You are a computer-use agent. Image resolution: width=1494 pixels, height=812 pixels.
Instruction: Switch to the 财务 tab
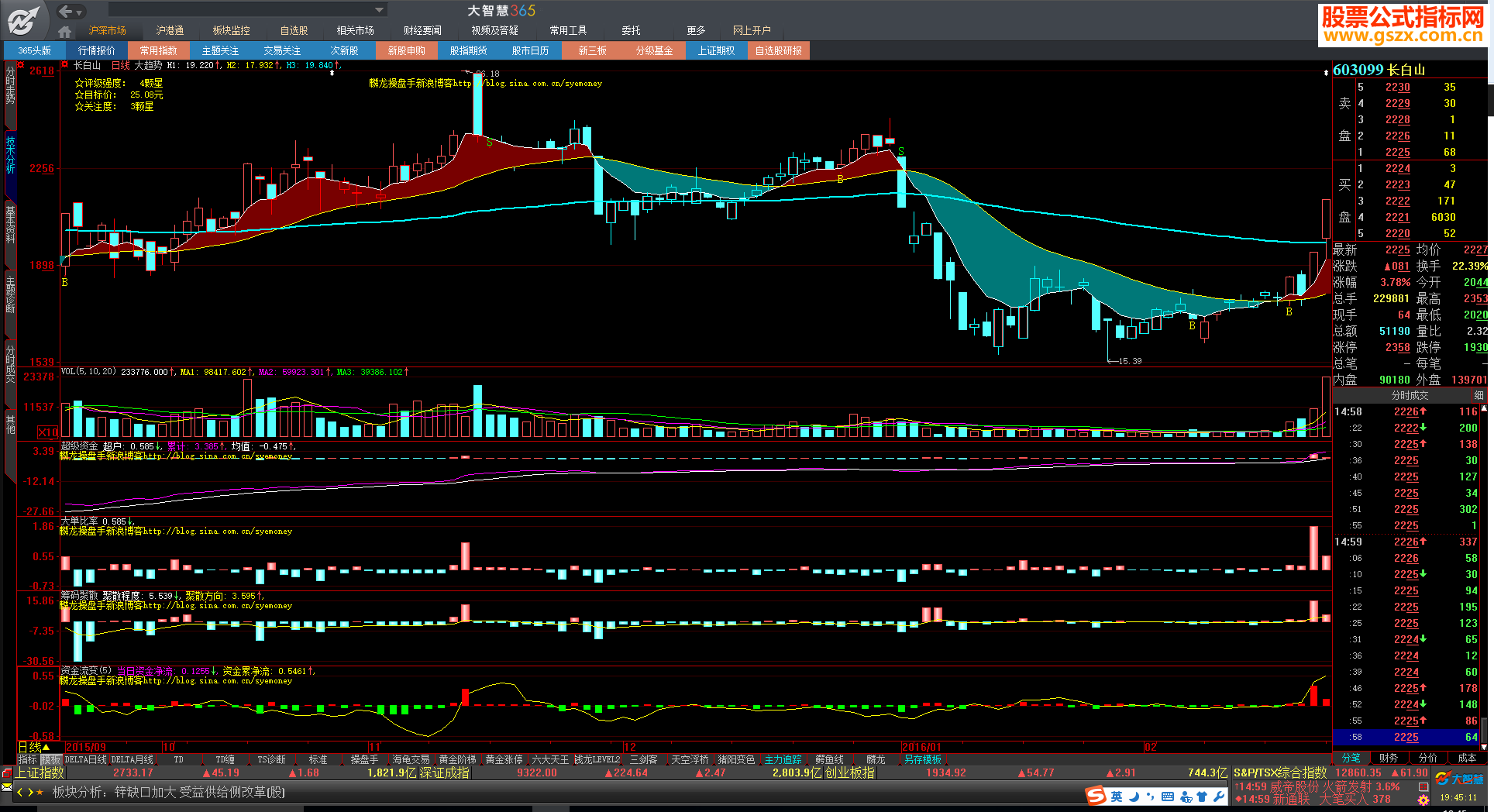point(1389,758)
